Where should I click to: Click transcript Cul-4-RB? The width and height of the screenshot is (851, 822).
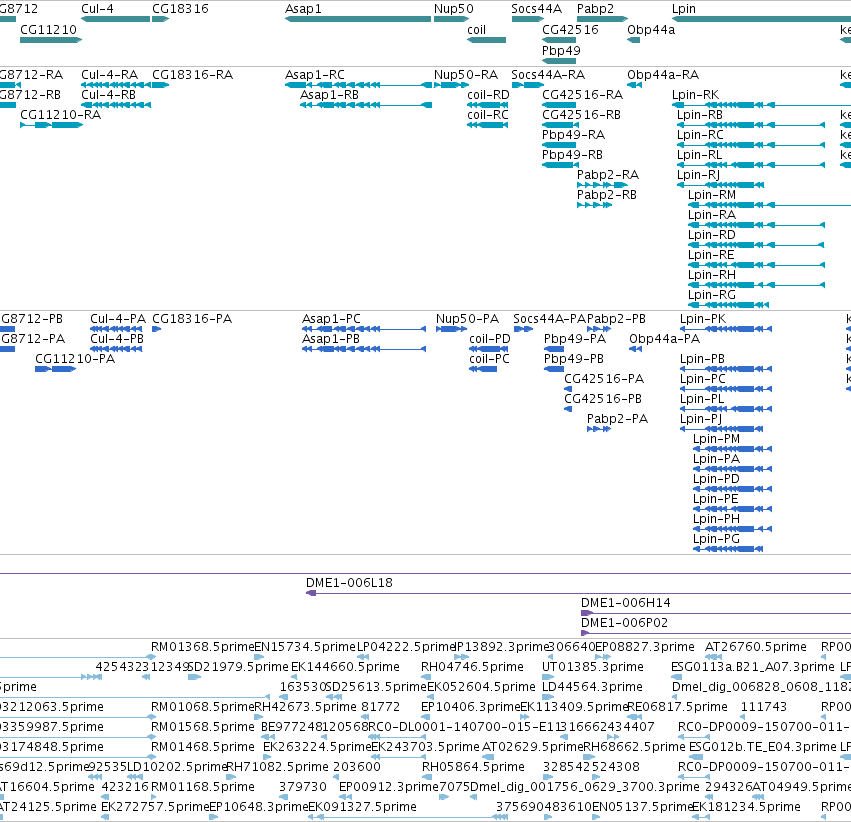pyautogui.click(x=116, y=105)
